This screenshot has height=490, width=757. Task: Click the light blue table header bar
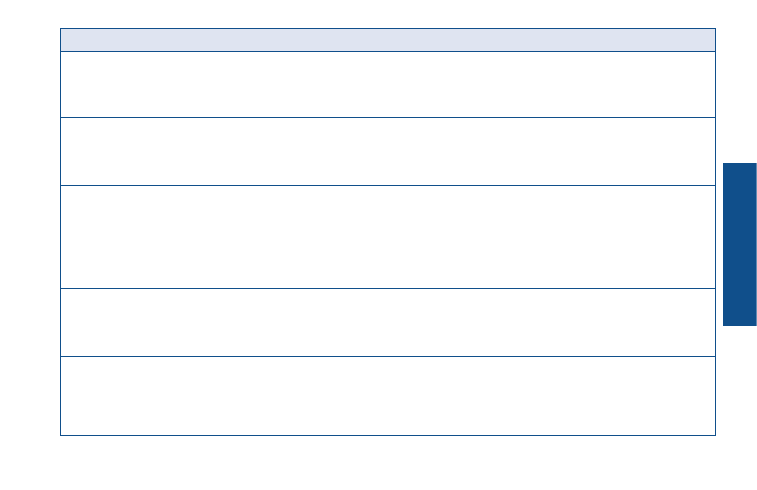[x=388, y=40]
